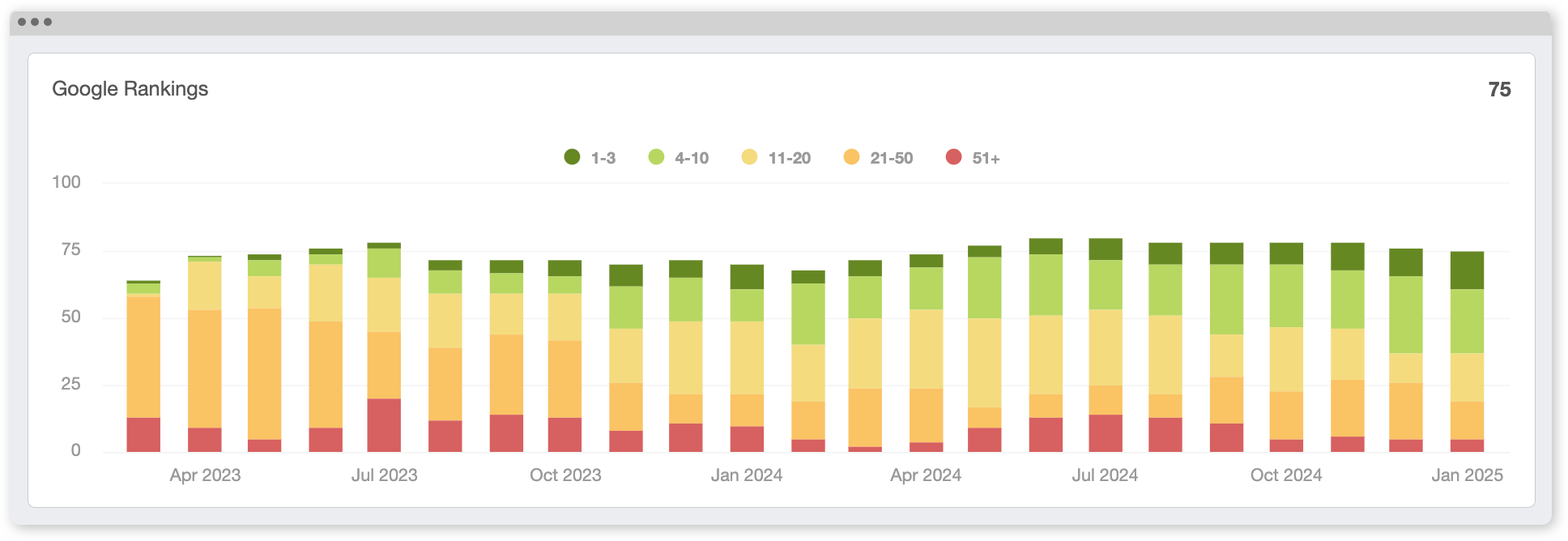The height and width of the screenshot is (541, 1568).
Task: Click the total value 75 in header
Action: pos(1499,90)
